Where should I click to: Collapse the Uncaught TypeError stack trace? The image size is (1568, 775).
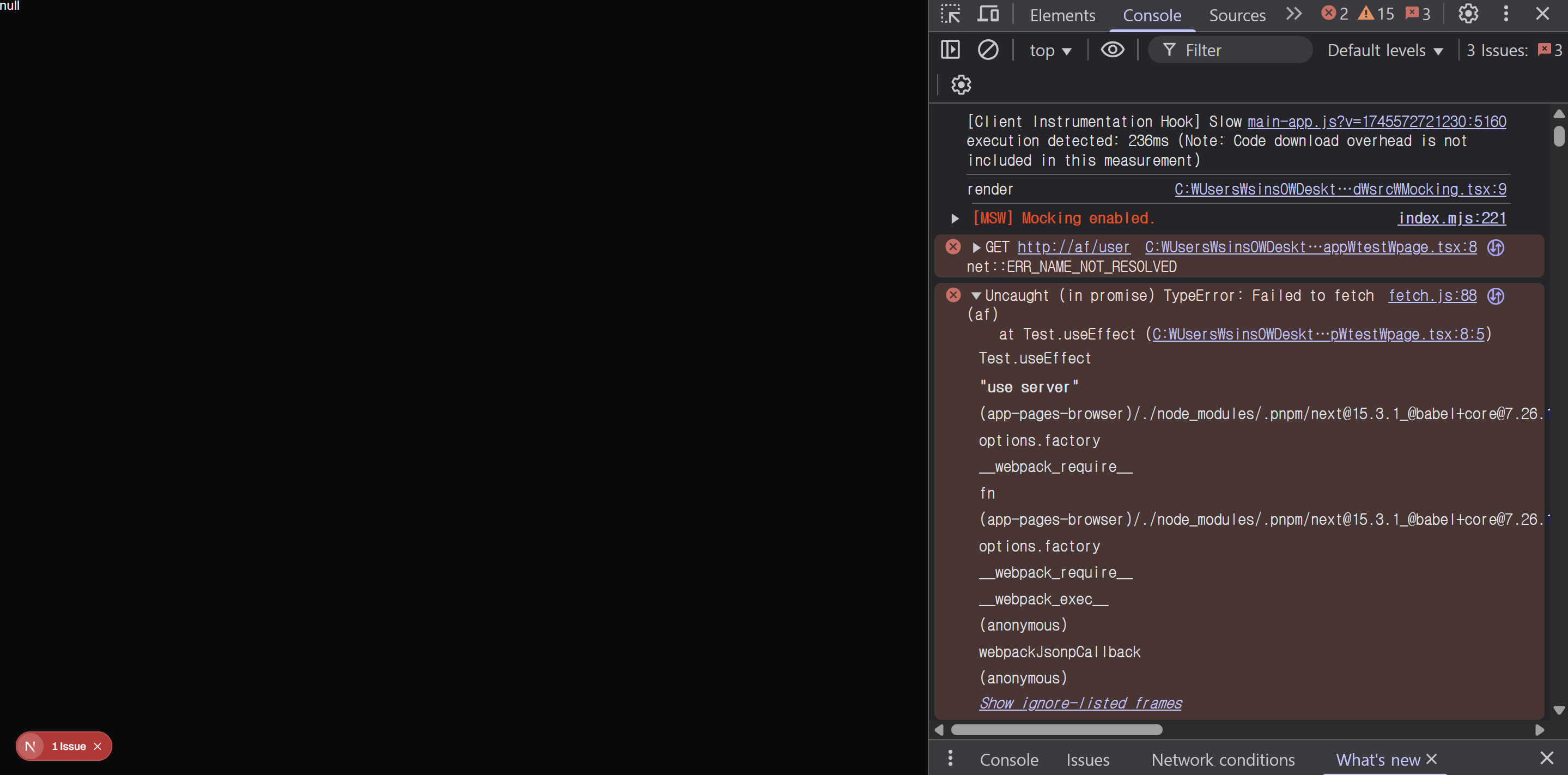tap(976, 296)
